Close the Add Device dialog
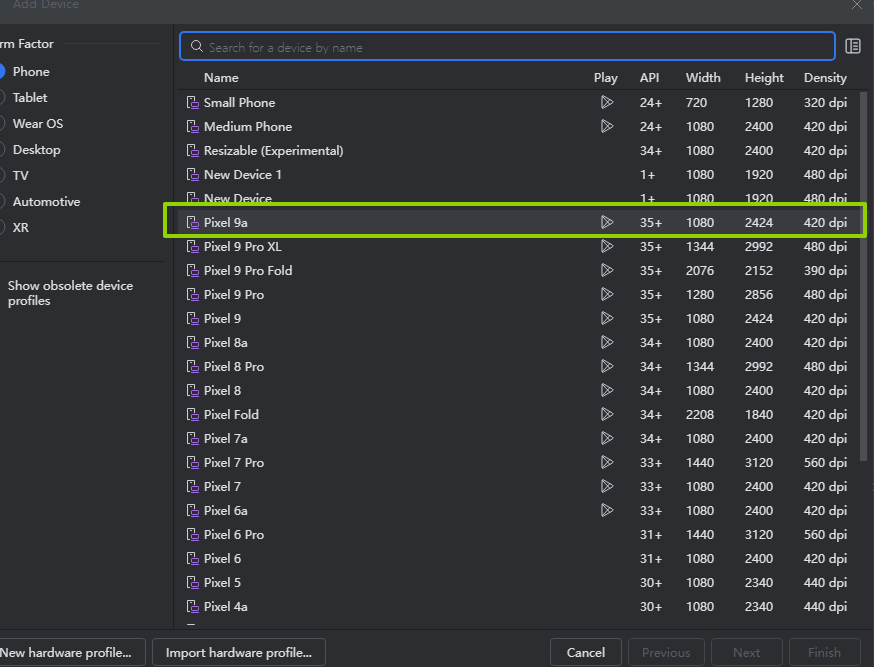The height and width of the screenshot is (667, 874). (x=857, y=5)
